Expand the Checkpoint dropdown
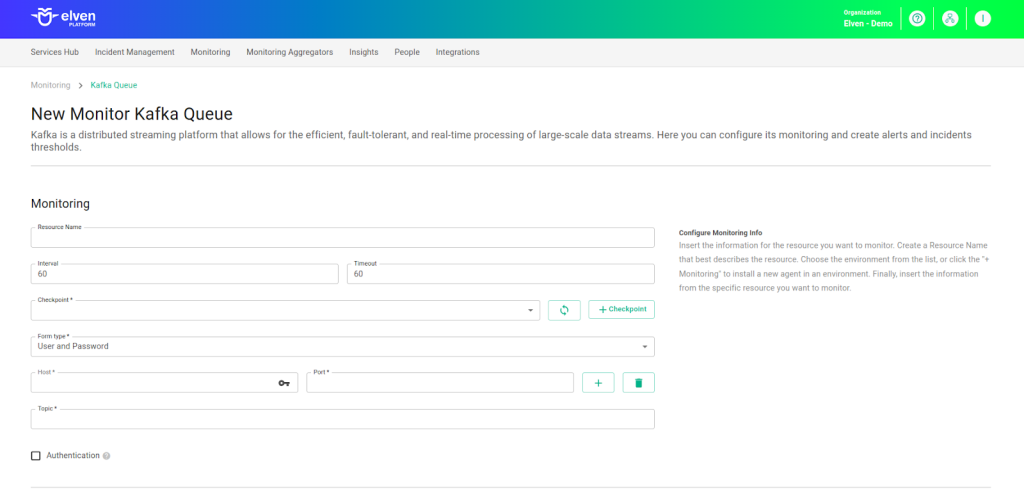The image size is (1024, 503). tap(530, 311)
